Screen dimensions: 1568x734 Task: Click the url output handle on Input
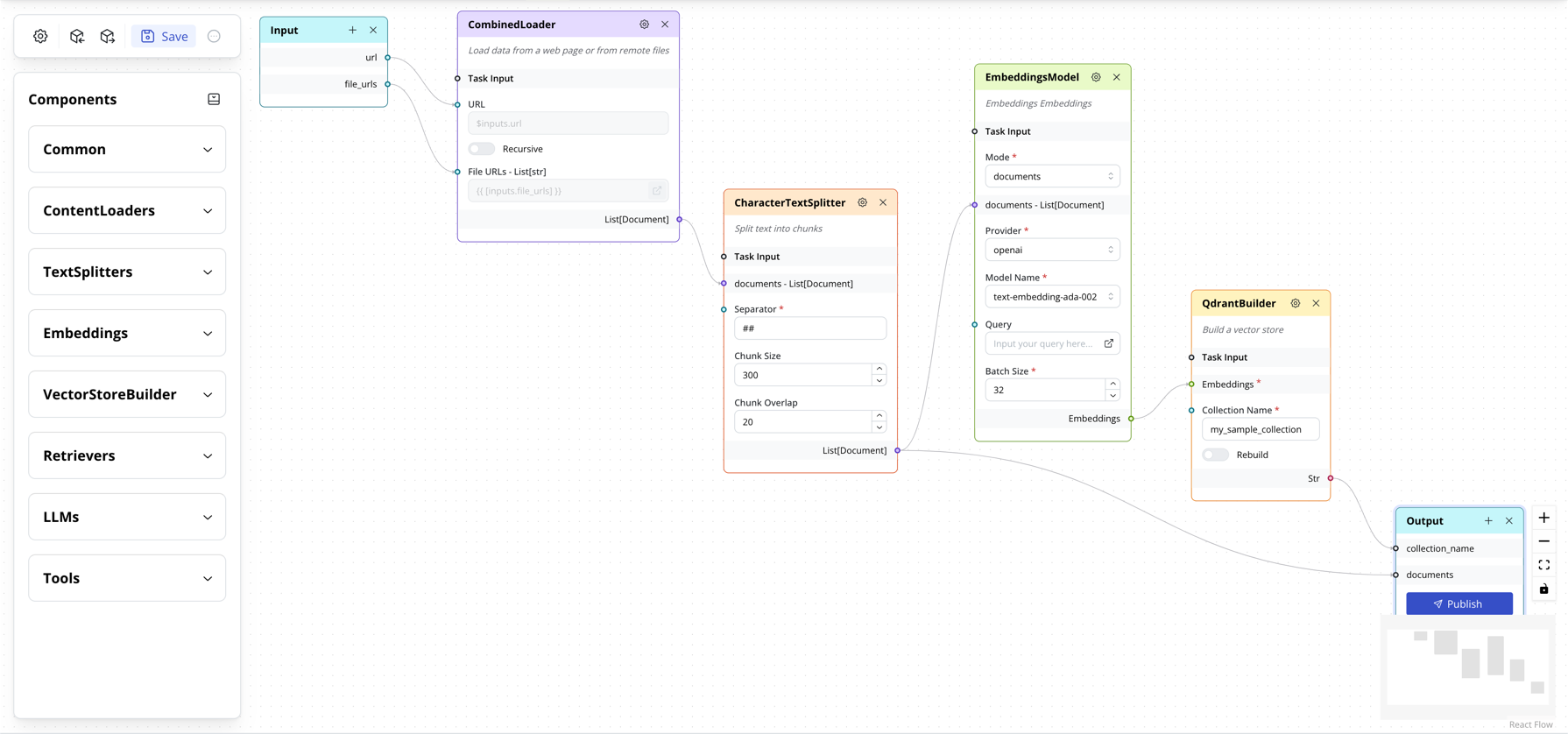[x=388, y=58]
